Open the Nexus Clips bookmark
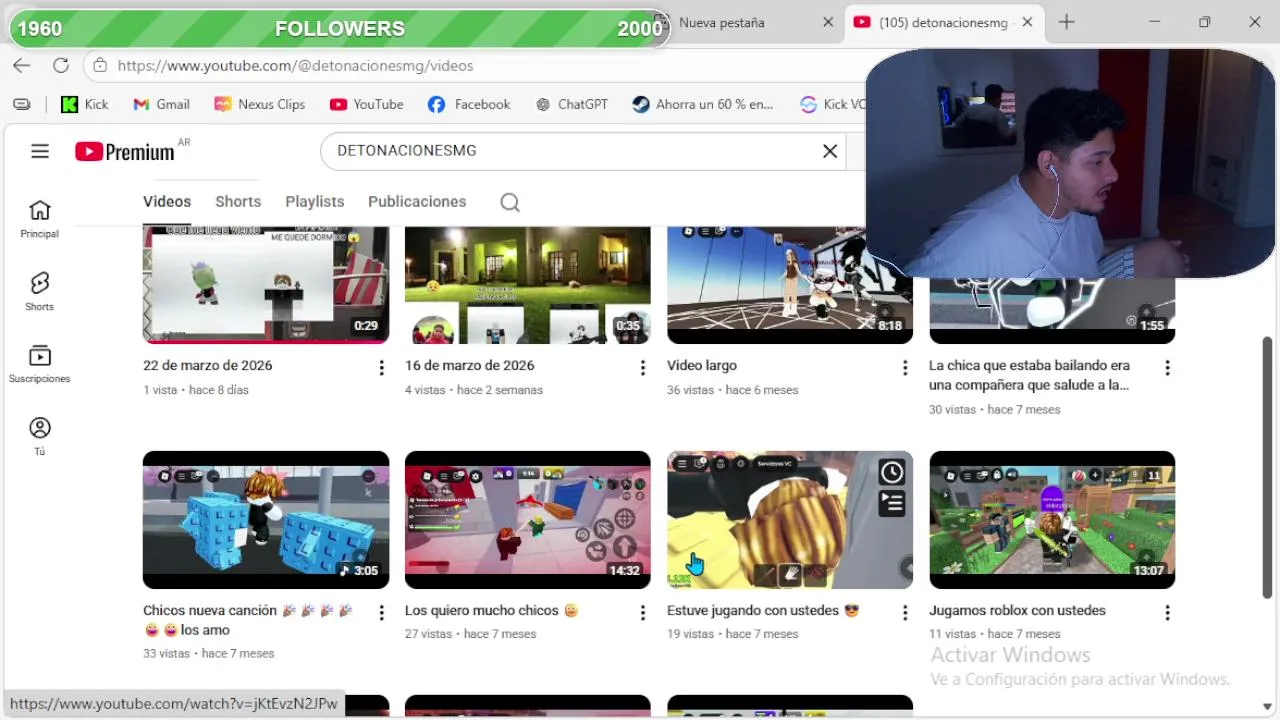 coord(260,104)
